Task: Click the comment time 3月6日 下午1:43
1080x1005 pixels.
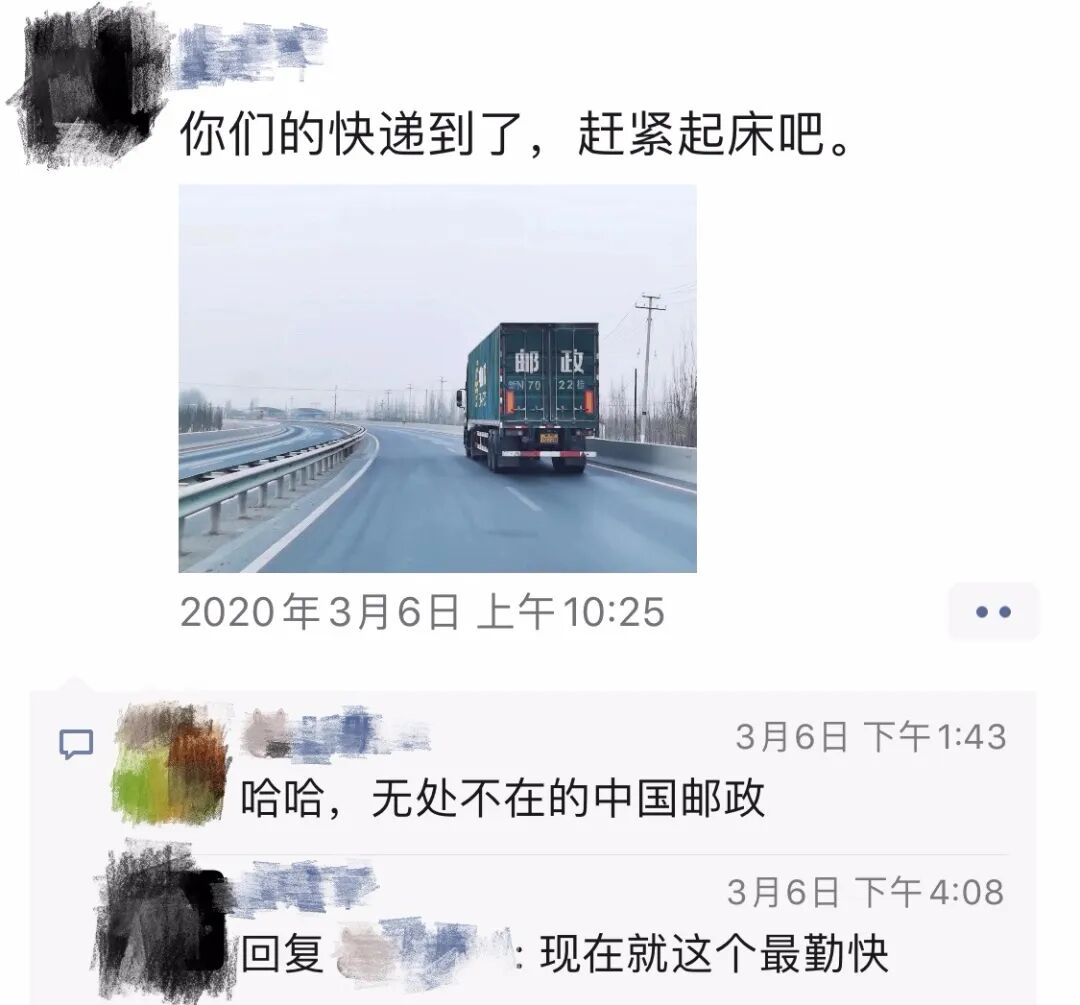Action: click(x=871, y=736)
